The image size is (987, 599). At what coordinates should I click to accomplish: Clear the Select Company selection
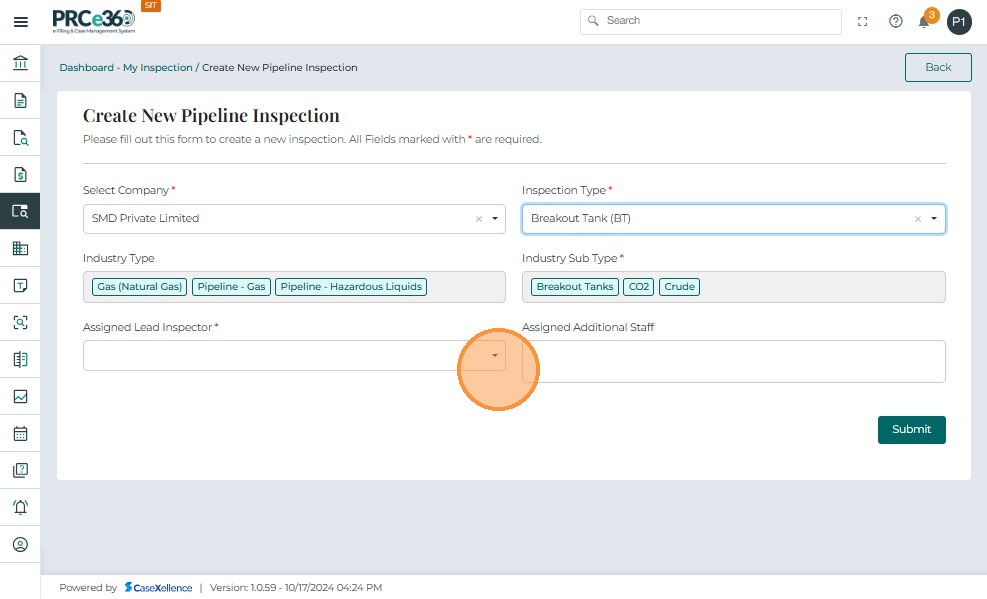coord(479,219)
